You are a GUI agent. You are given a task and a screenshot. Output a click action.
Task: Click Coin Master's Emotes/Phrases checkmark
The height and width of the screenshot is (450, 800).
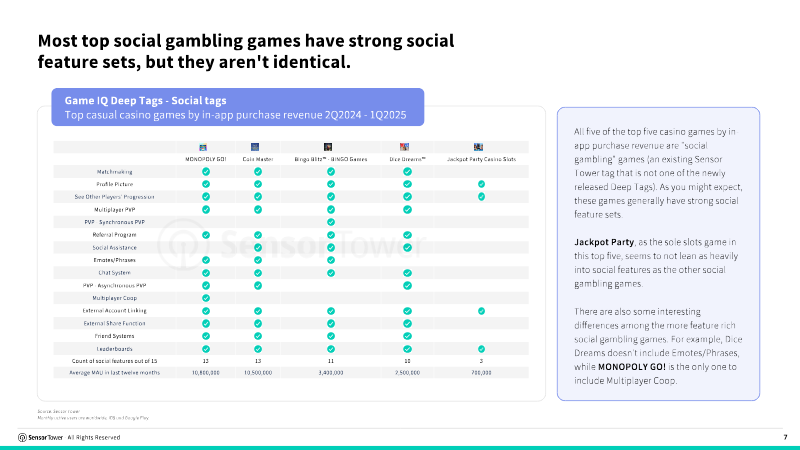coord(257,260)
